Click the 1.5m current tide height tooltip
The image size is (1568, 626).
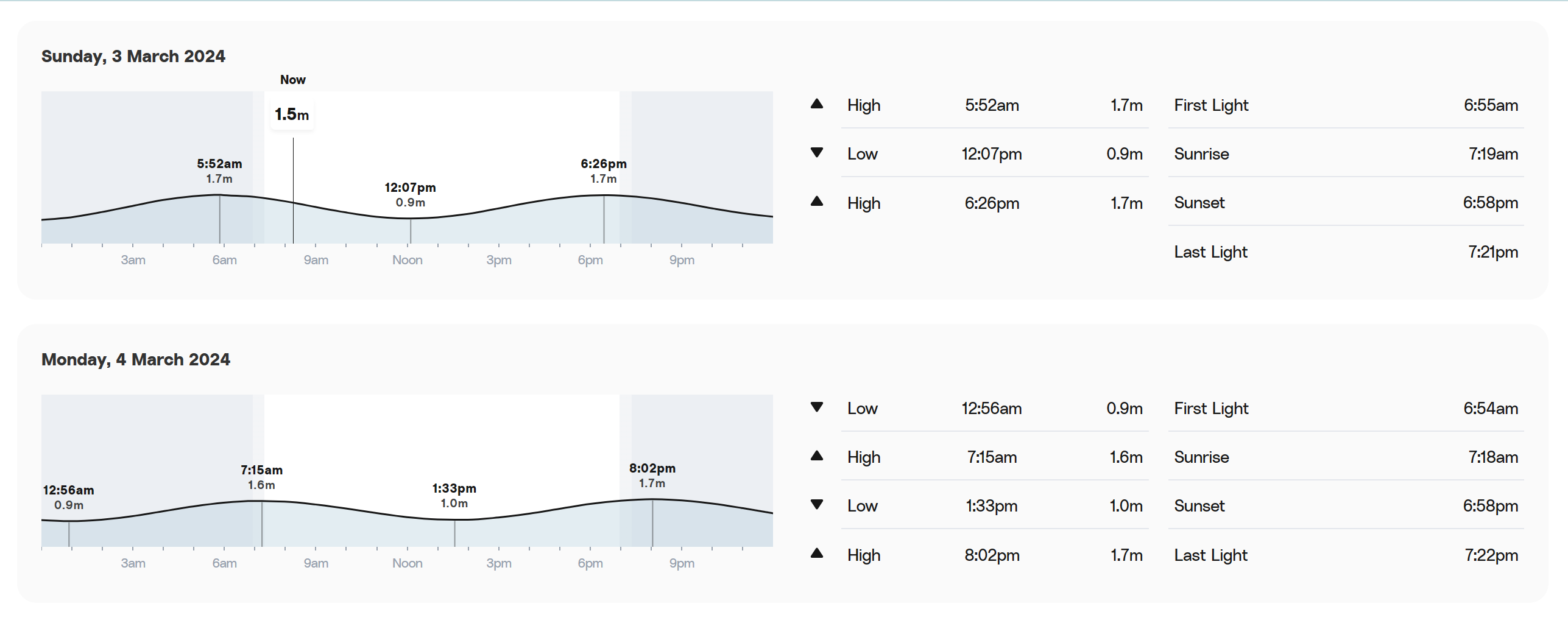(292, 114)
